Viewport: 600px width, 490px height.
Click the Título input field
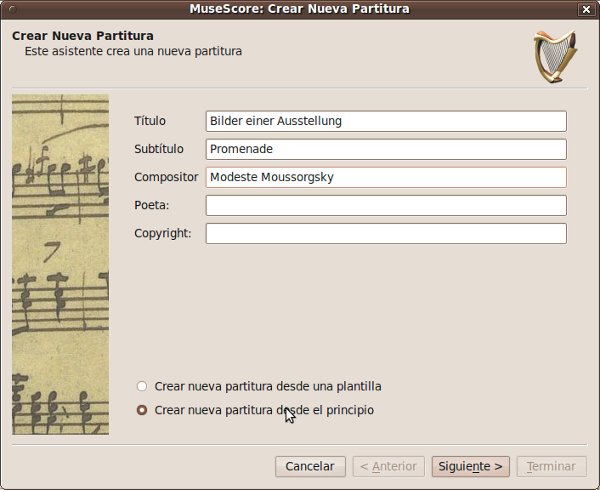386,121
